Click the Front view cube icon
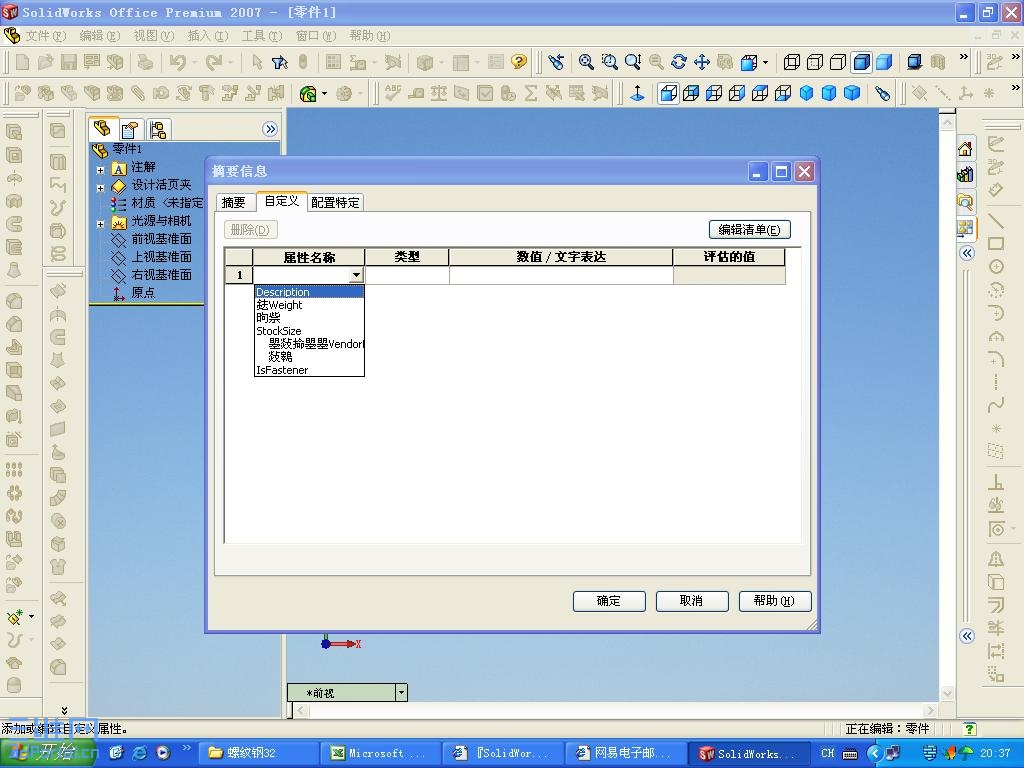The image size is (1024, 768). point(667,93)
